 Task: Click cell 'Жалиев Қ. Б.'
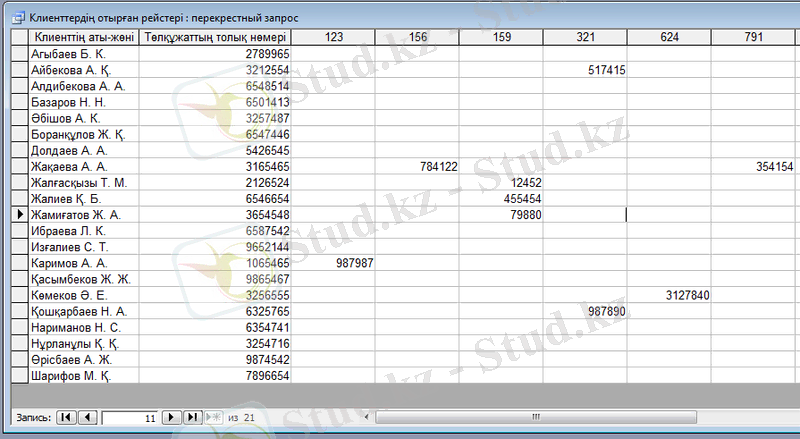pos(84,199)
